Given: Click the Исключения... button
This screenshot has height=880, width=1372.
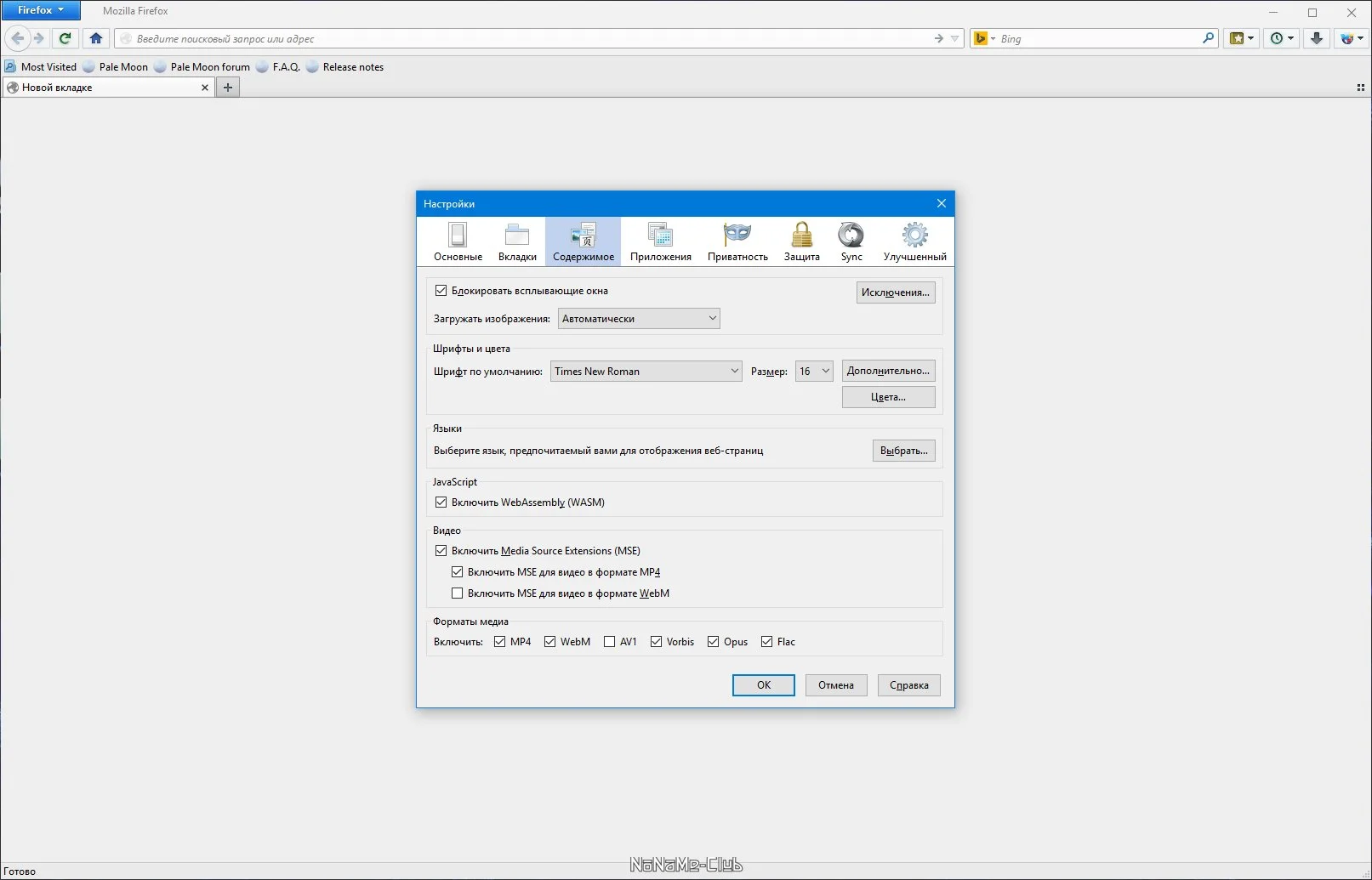Looking at the screenshot, I should 896,292.
